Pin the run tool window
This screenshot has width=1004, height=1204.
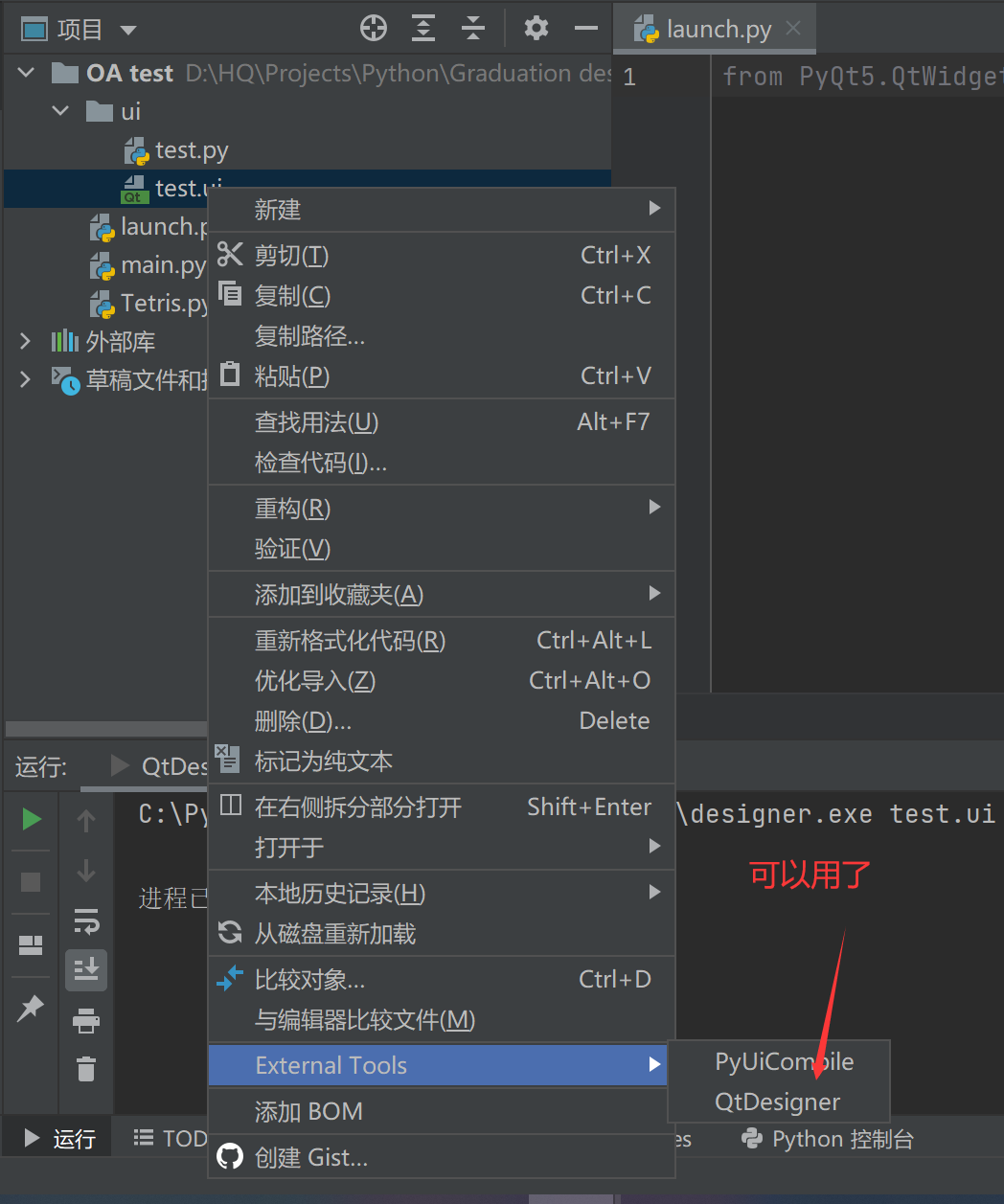(x=30, y=1008)
